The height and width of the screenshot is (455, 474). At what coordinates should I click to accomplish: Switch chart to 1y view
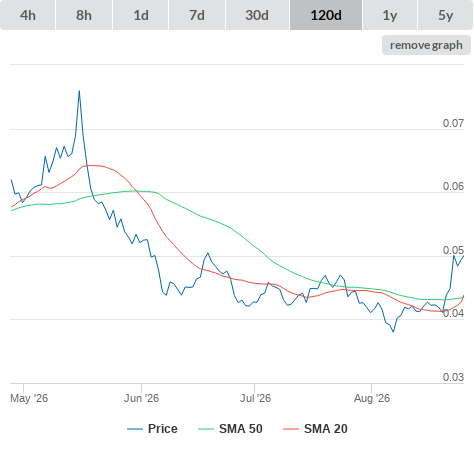390,15
